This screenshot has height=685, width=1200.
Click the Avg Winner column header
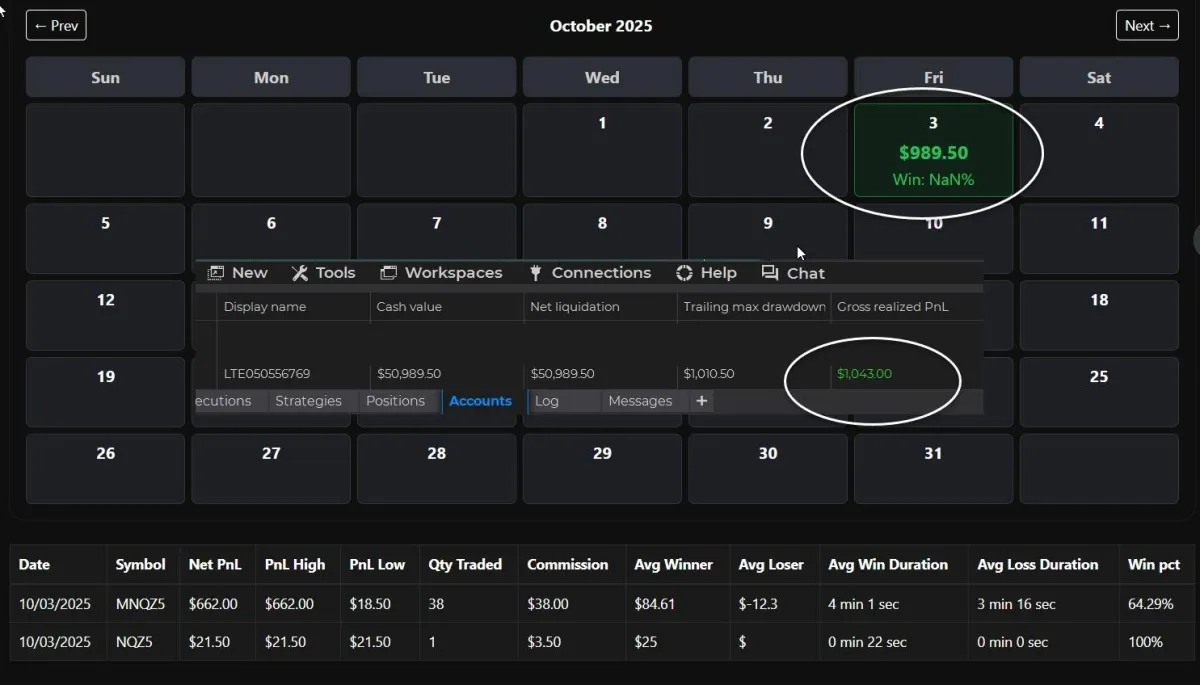click(674, 565)
